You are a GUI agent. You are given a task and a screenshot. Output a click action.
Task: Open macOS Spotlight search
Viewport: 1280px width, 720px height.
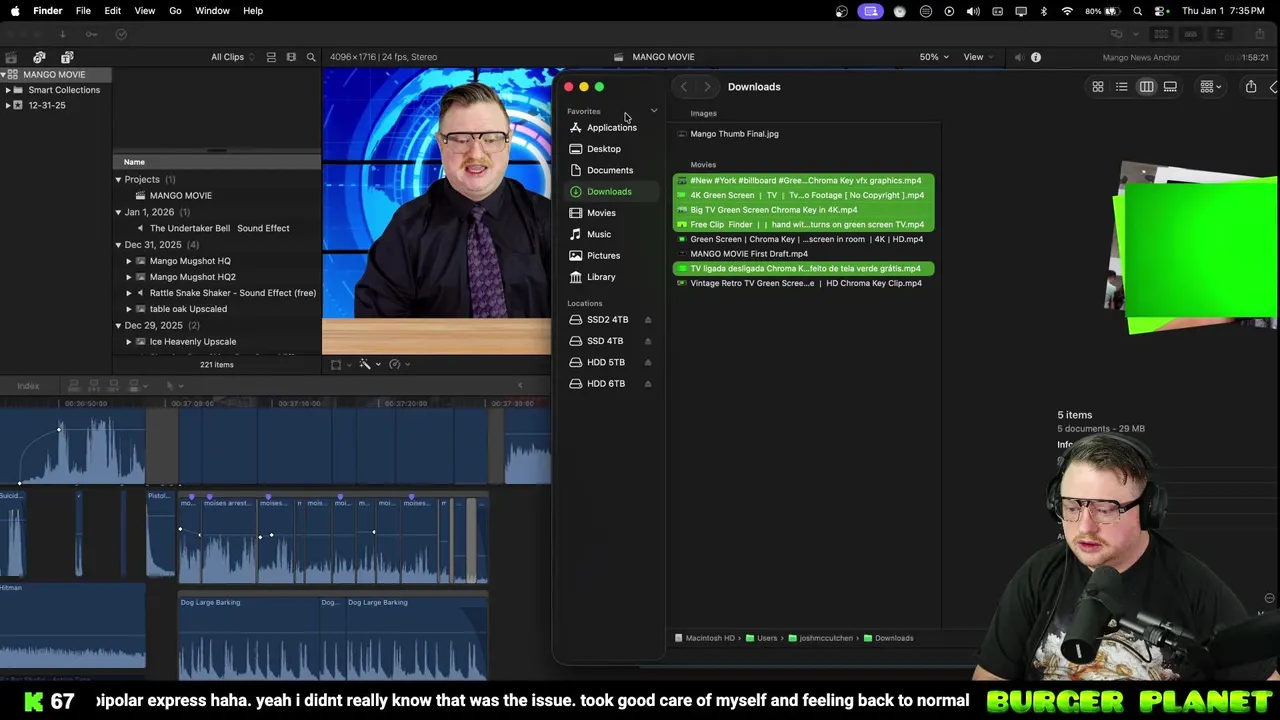pos(1138,11)
